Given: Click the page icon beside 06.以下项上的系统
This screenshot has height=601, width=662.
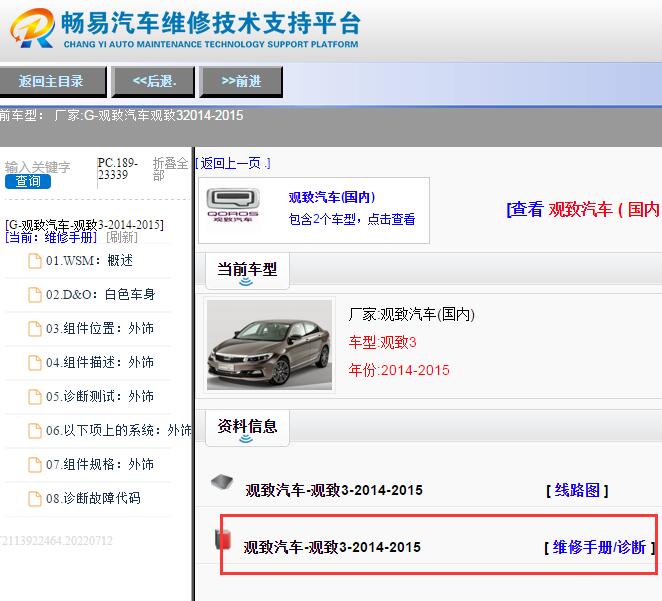Looking at the screenshot, I should coord(35,430).
